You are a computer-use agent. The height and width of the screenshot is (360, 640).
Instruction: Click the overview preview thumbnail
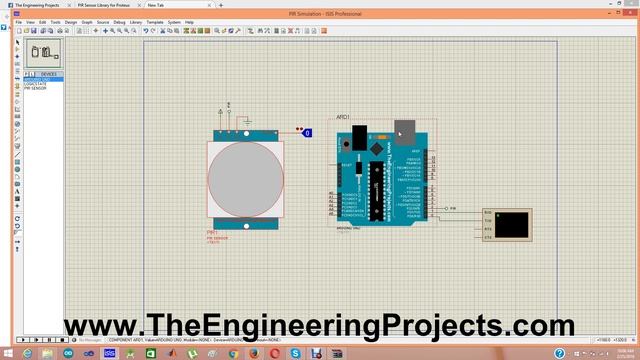pos(43,53)
